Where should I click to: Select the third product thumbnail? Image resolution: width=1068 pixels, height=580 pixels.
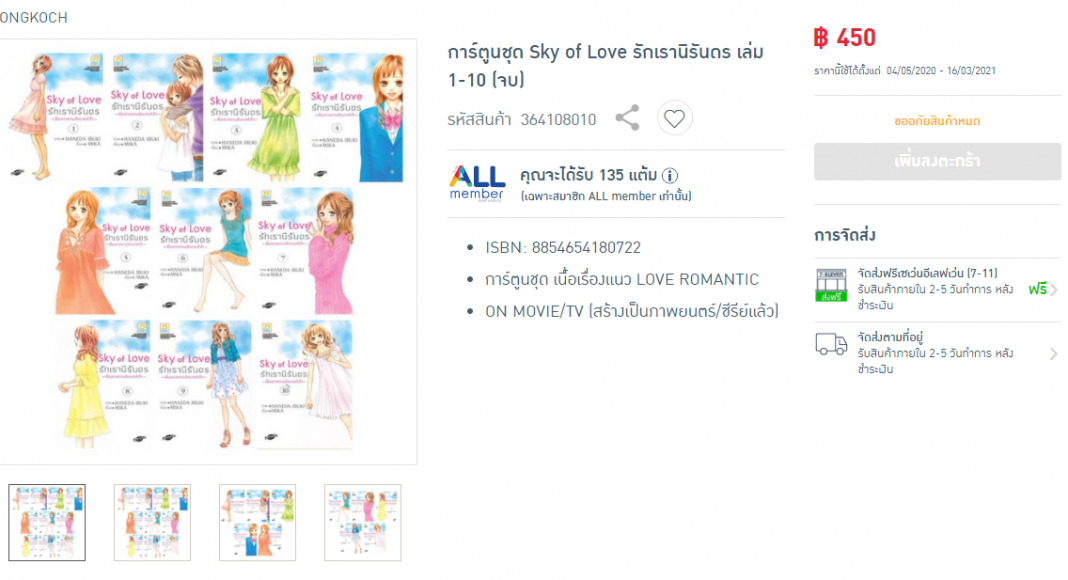point(257,523)
